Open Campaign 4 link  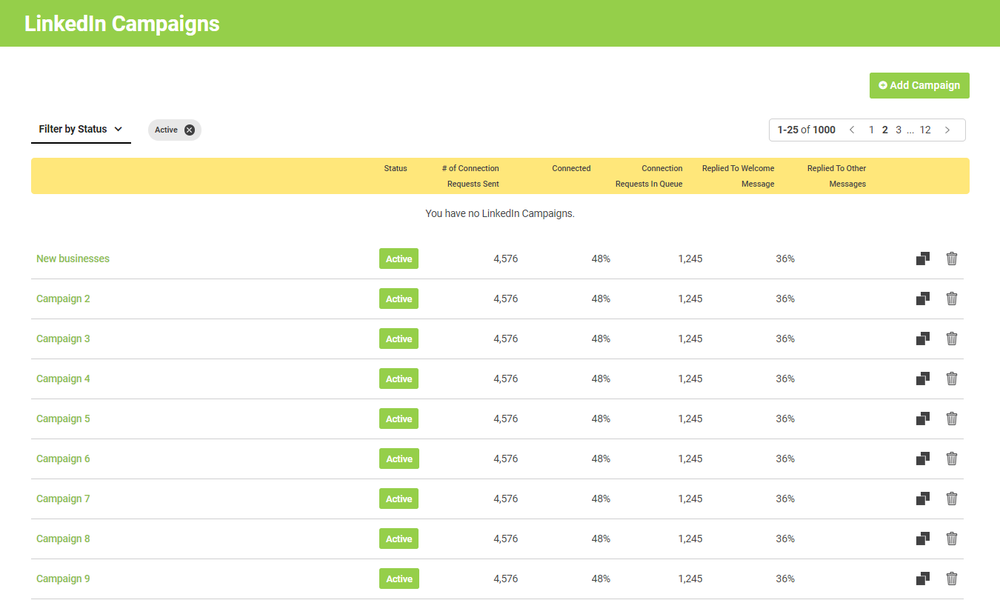(x=63, y=378)
